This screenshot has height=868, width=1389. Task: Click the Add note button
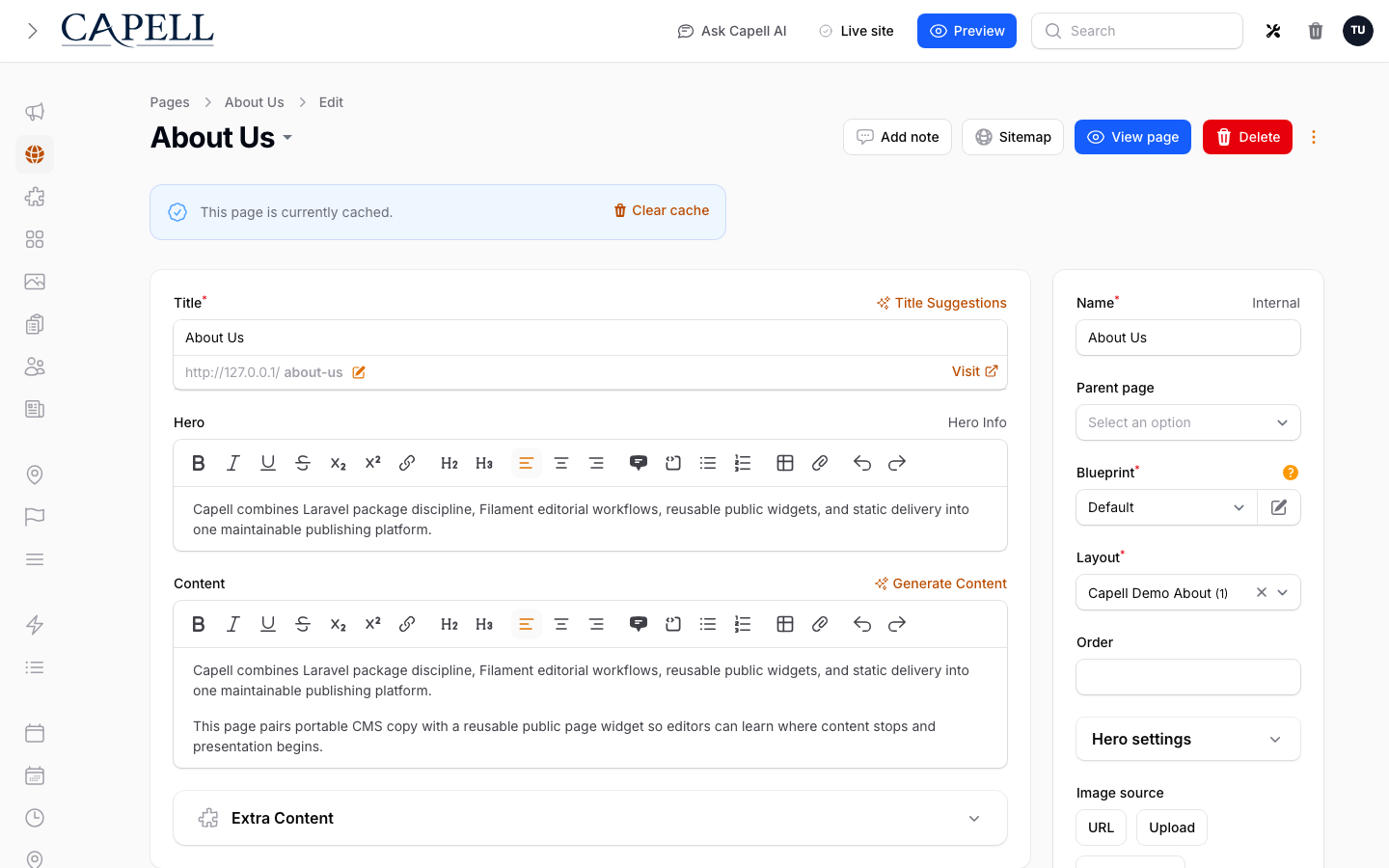(897, 137)
